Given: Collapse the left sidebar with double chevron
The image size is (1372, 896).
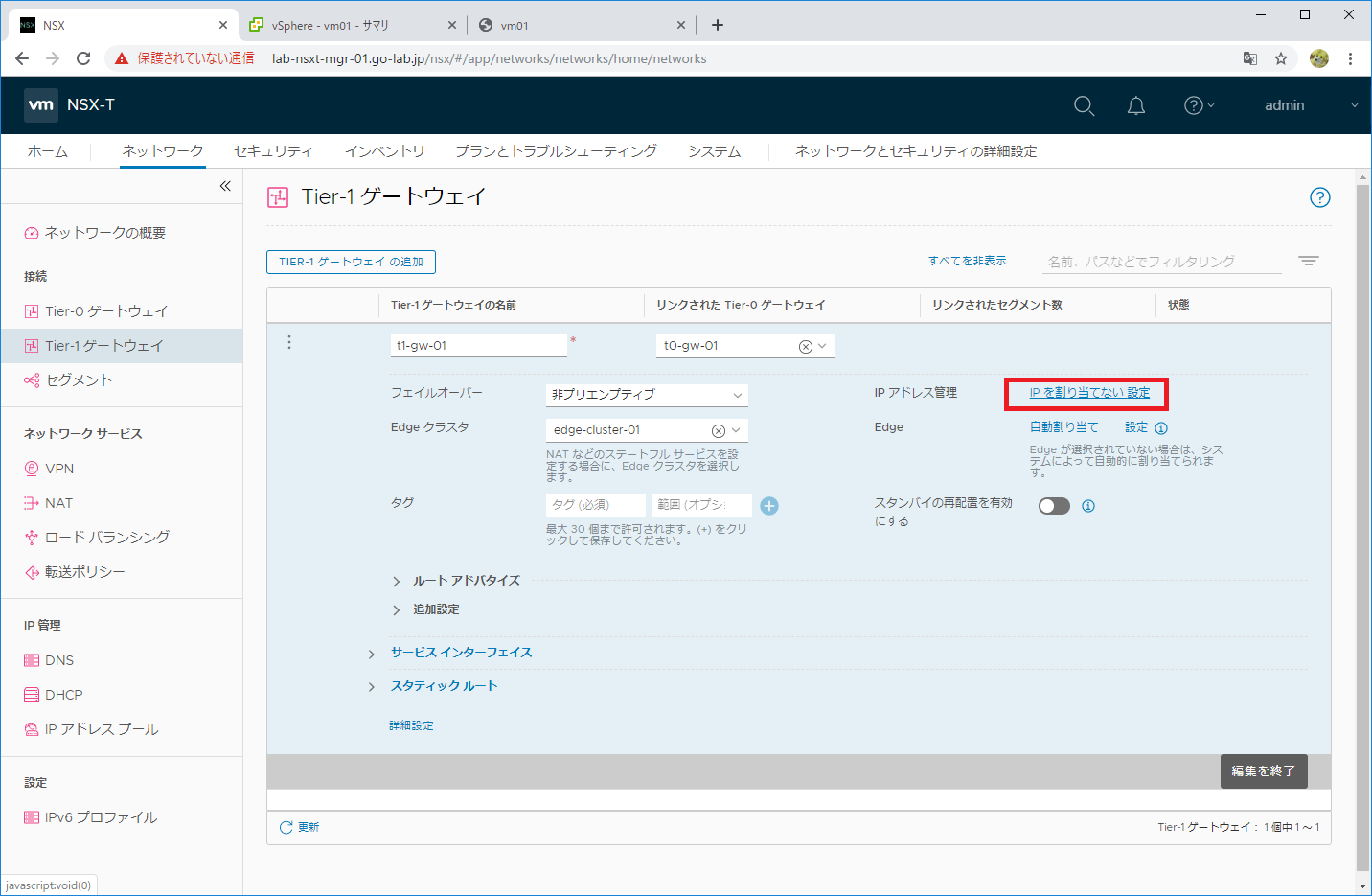Looking at the screenshot, I should 225,186.
